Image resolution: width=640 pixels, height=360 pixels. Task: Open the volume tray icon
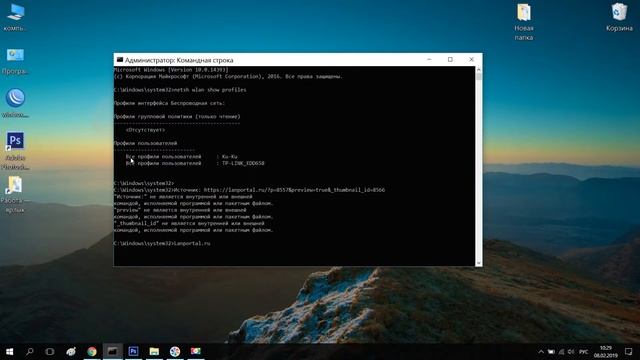click(x=571, y=352)
